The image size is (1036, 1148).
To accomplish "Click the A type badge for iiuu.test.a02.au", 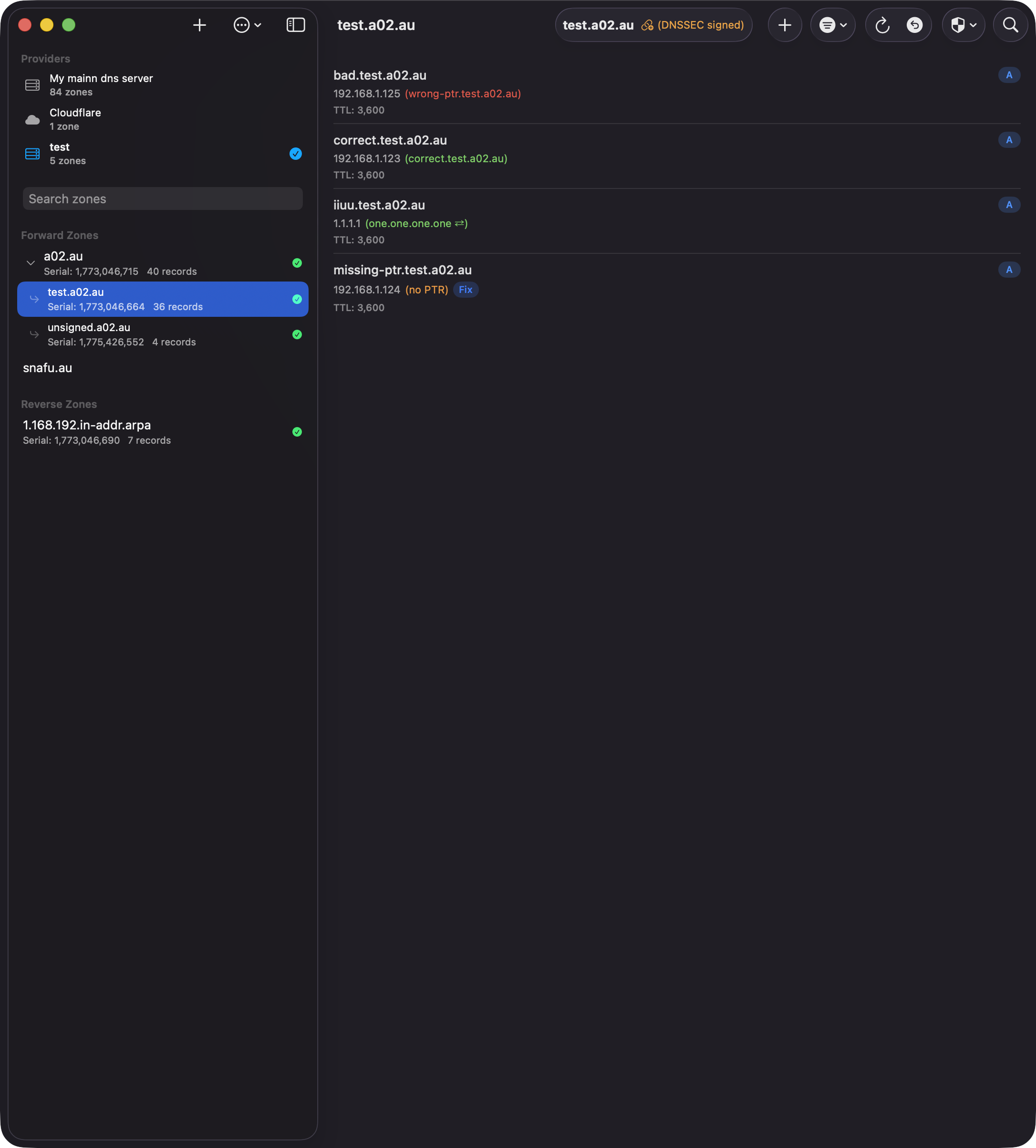I will [x=1009, y=205].
